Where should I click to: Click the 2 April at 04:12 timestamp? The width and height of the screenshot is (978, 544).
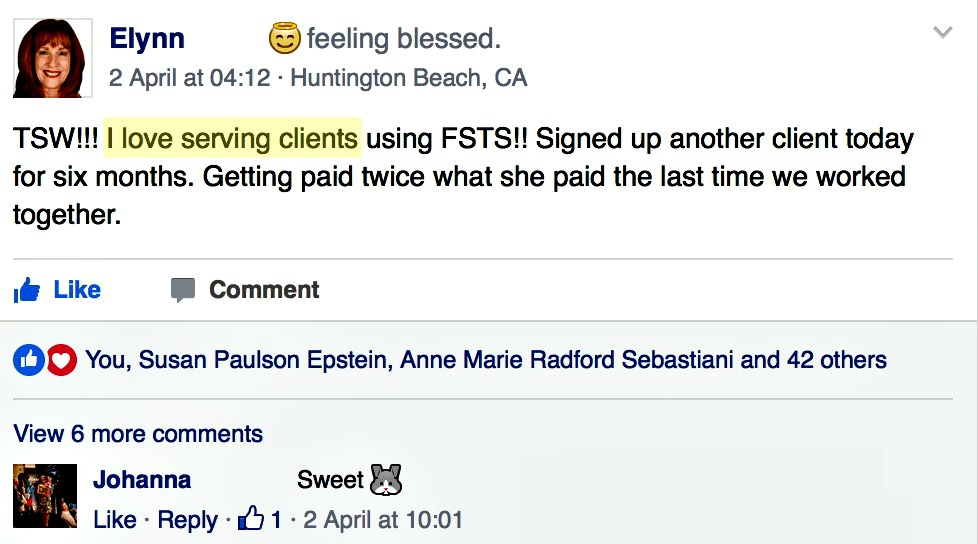190,78
